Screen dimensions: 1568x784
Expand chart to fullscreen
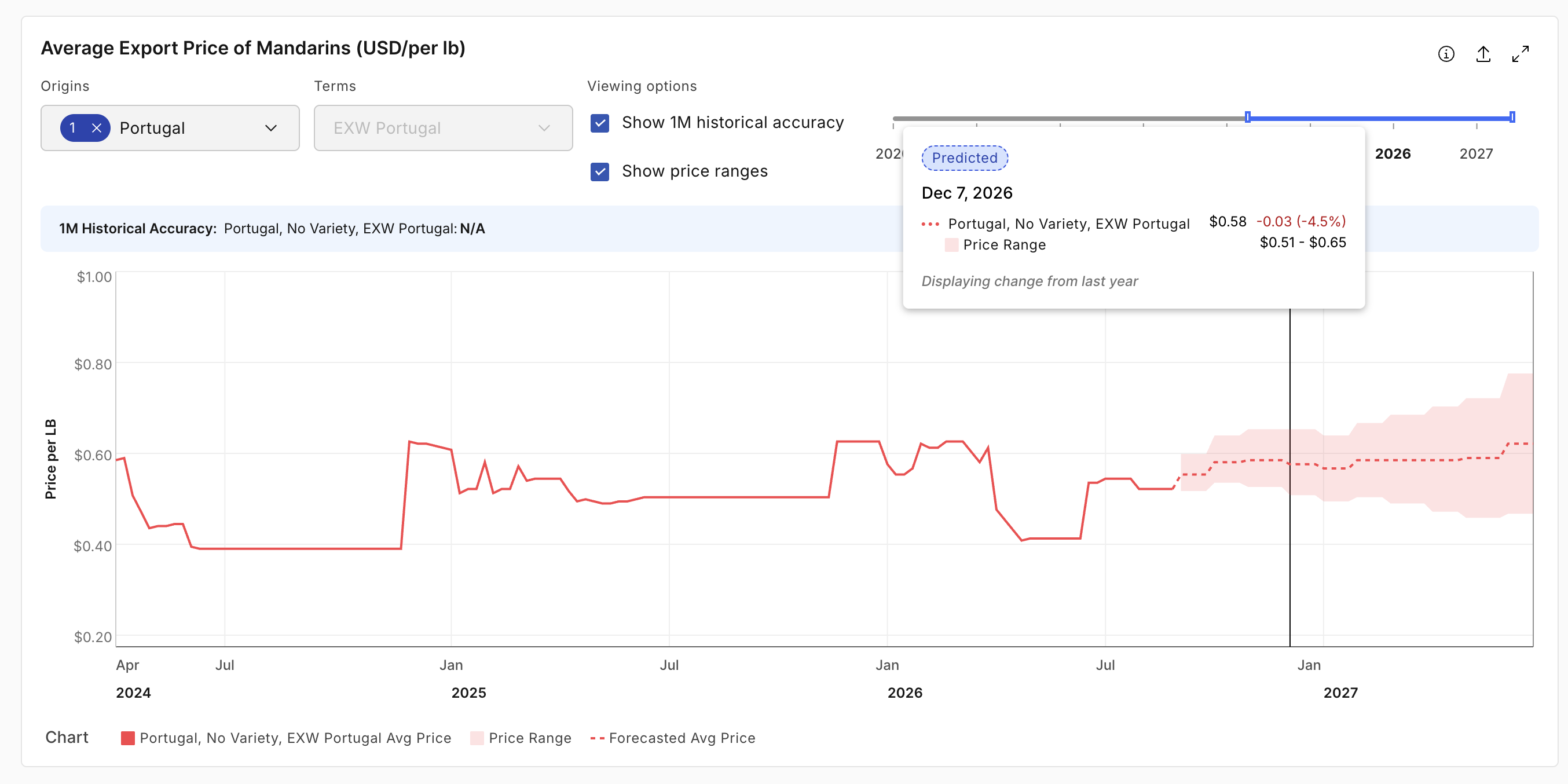pyautogui.click(x=1521, y=54)
